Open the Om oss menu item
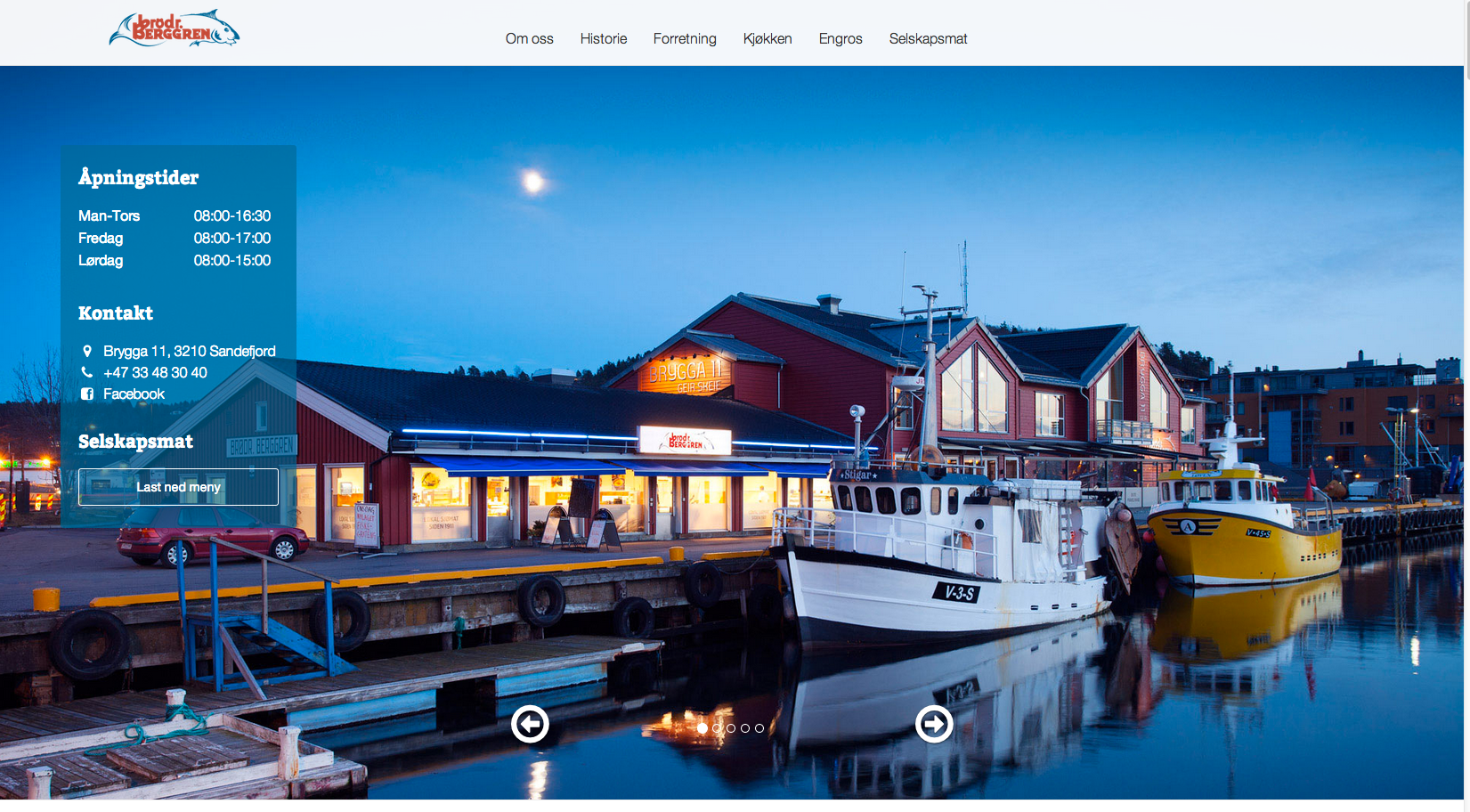 530,38
